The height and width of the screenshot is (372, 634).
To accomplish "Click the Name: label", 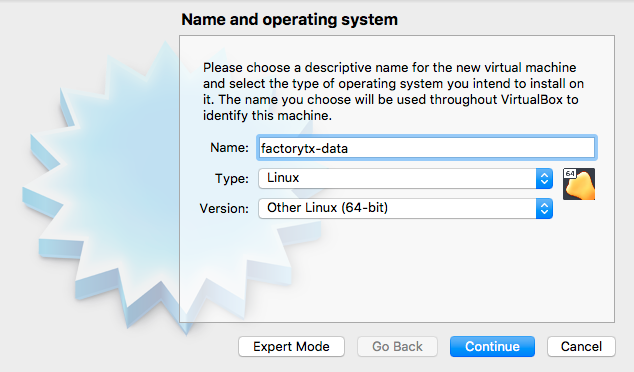I will 229,148.
